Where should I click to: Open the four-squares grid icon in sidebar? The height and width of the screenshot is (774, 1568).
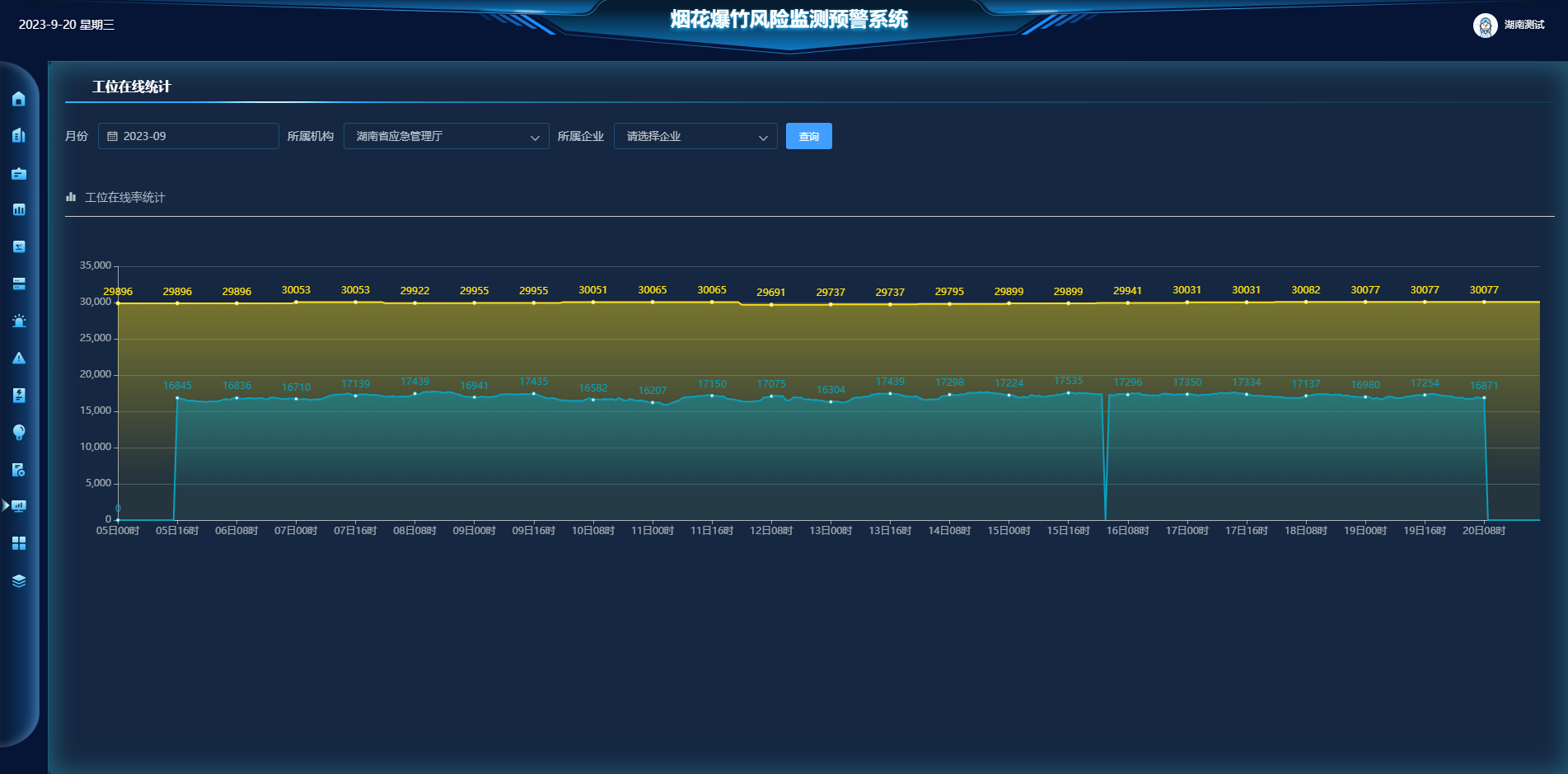coord(19,543)
